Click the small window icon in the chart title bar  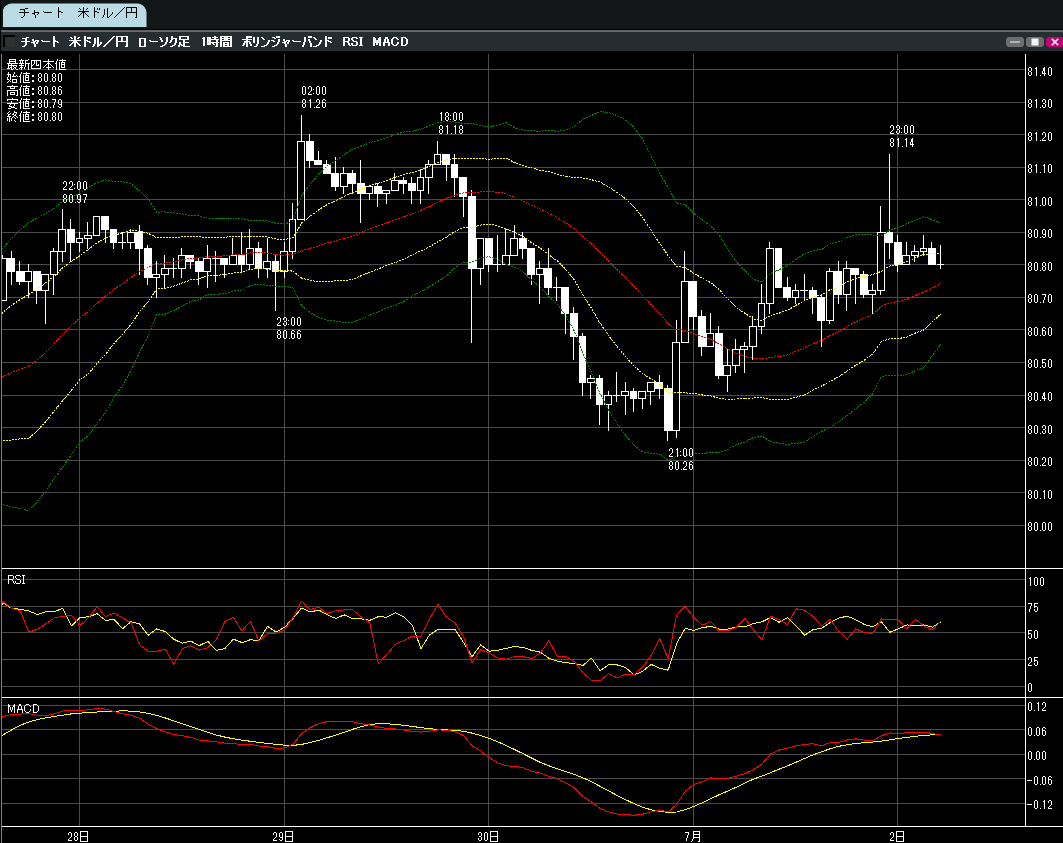(9, 42)
